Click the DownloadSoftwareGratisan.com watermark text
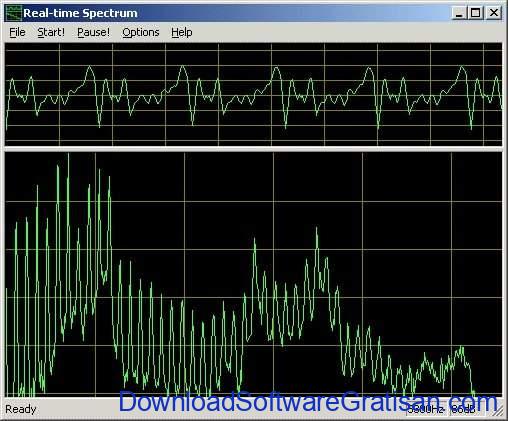Viewport: 508px width, 421px height. pyautogui.click(x=308, y=402)
